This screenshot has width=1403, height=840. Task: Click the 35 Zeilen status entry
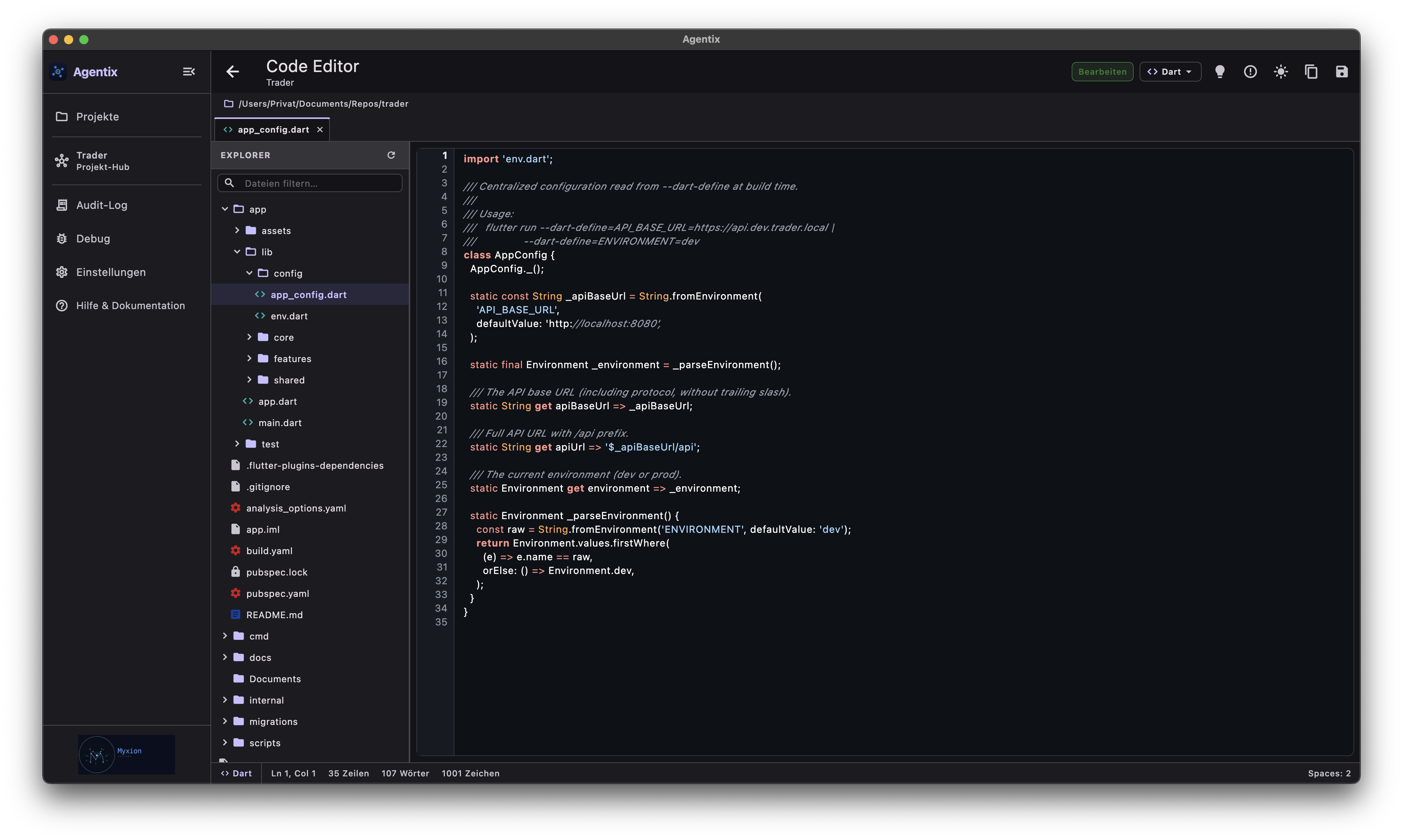348,774
